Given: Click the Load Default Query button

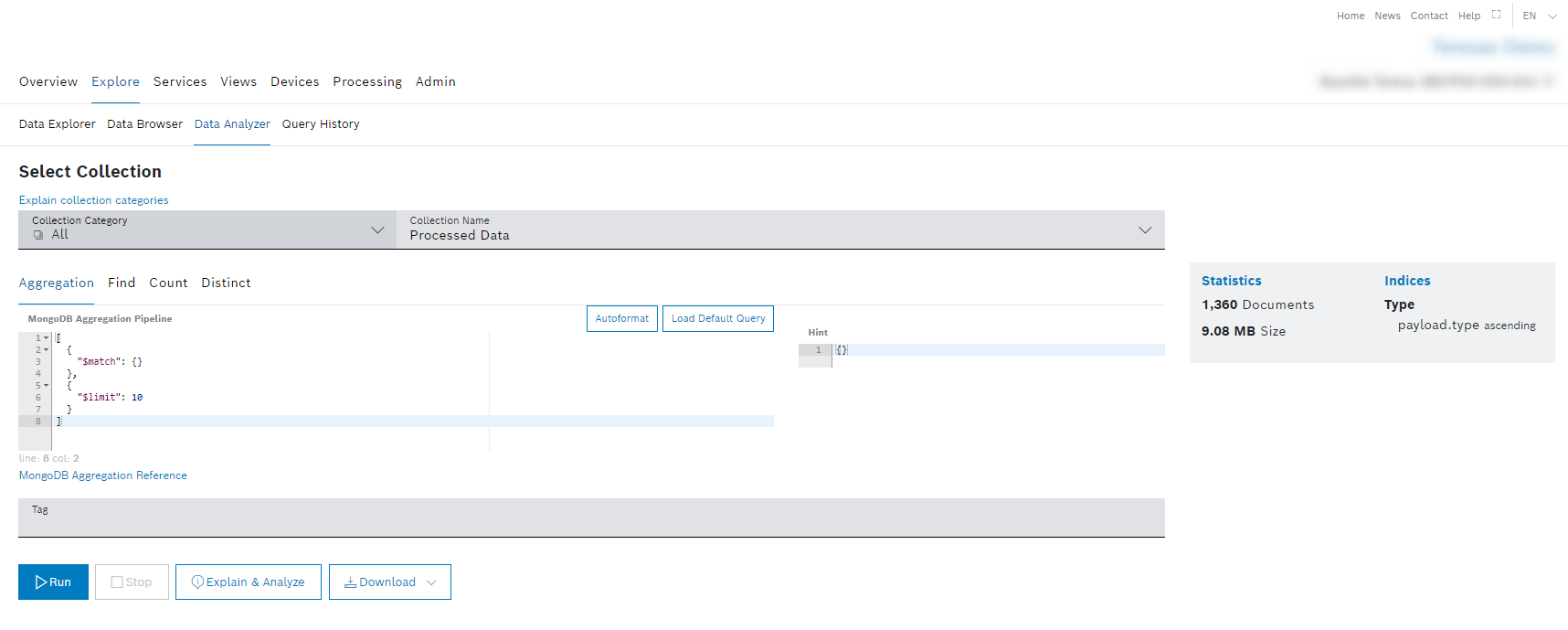Looking at the screenshot, I should (x=718, y=318).
